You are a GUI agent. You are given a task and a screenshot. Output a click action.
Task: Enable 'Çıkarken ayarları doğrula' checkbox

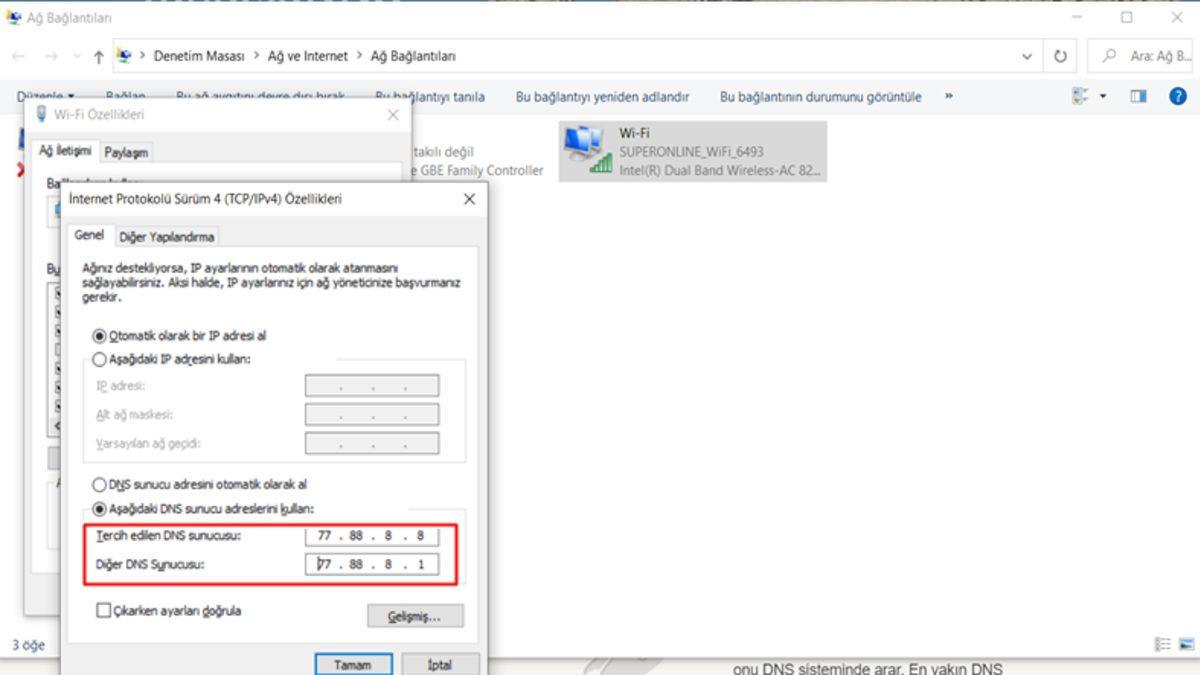(103, 610)
